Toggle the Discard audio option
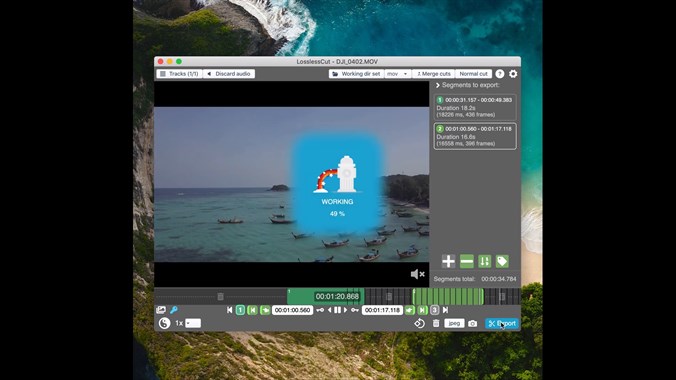This screenshot has height=380, width=676. (x=228, y=74)
